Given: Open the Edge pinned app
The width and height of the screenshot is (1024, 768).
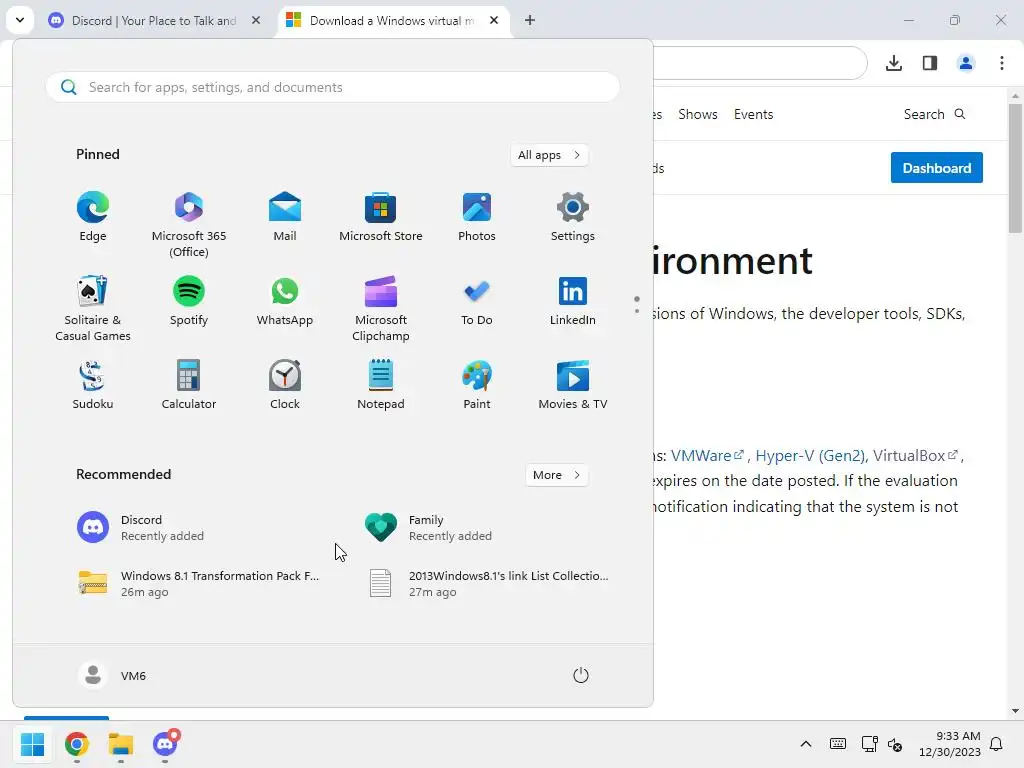Looking at the screenshot, I should (x=93, y=217).
